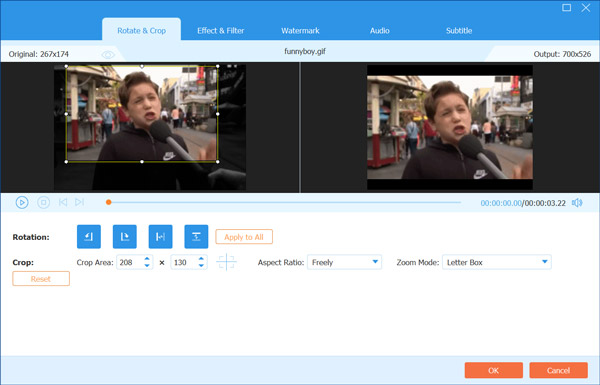
Task: Click the Original: 267x174 label
Action: [39, 54]
